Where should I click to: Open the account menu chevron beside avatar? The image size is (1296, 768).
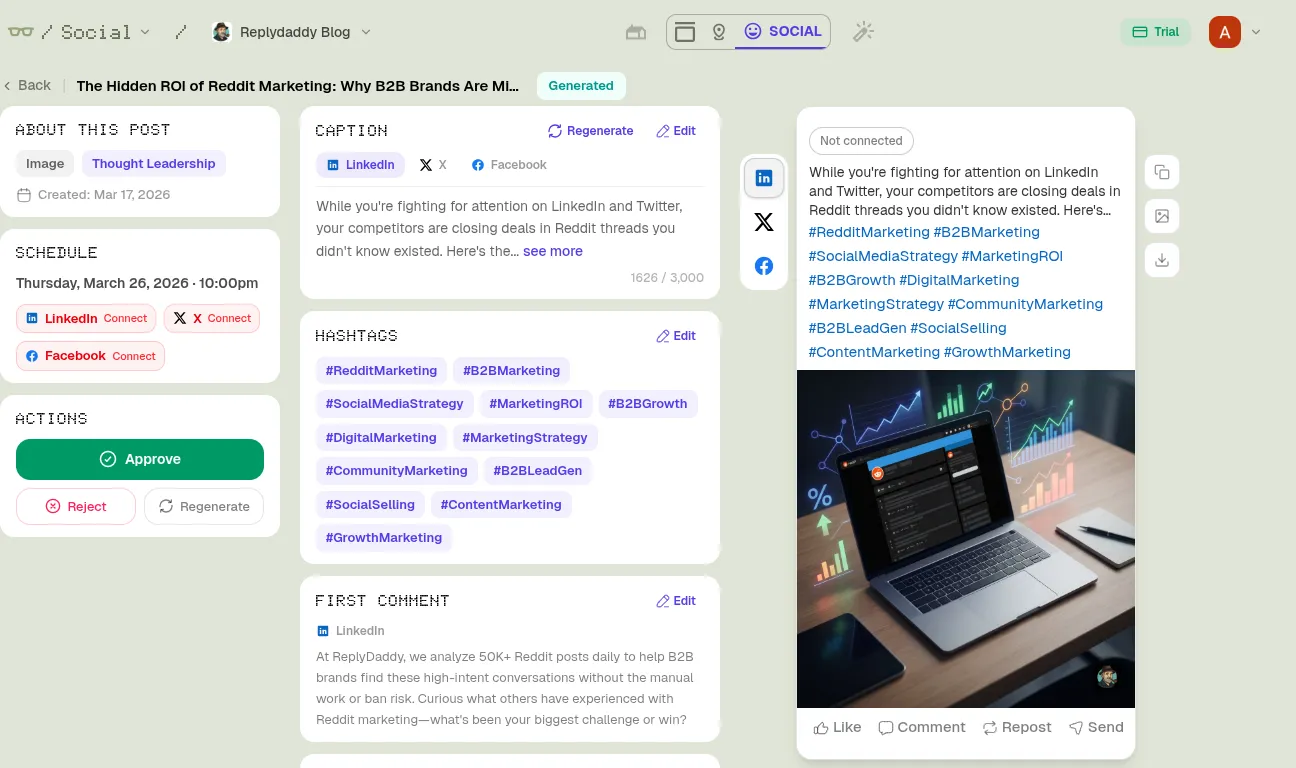point(1256,32)
